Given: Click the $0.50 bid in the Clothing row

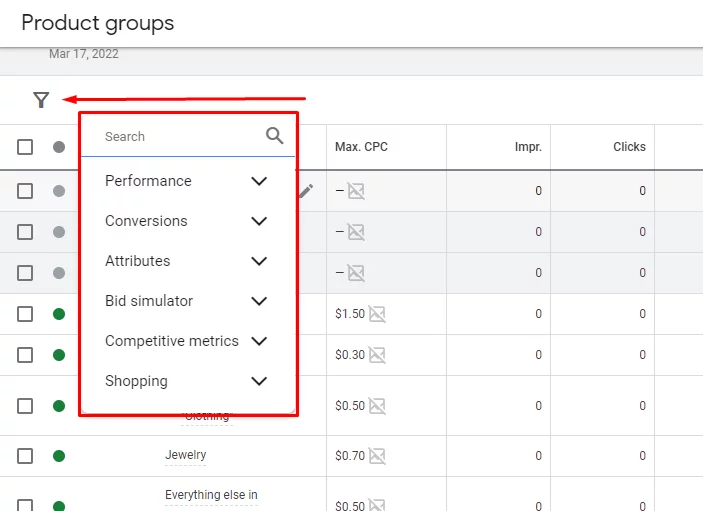Looking at the screenshot, I should [x=350, y=406].
